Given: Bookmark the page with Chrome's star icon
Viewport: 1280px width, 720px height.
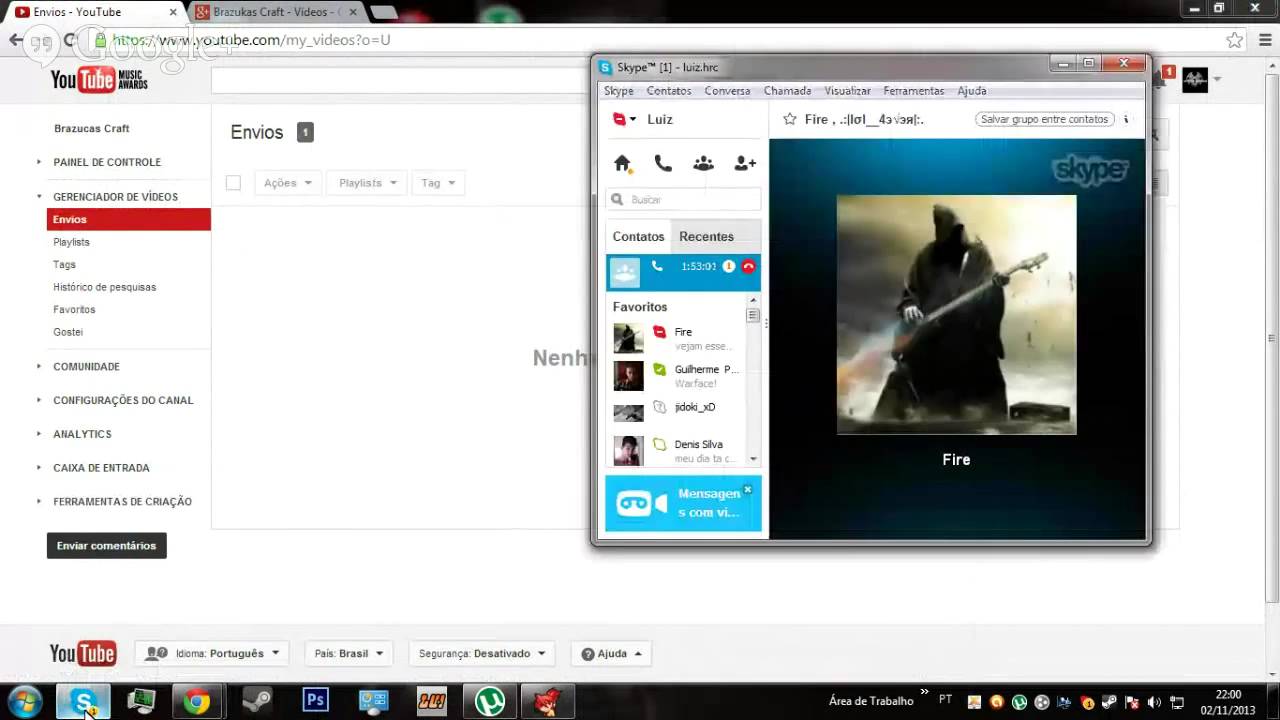Looking at the screenshot, I should point(1235,41).
